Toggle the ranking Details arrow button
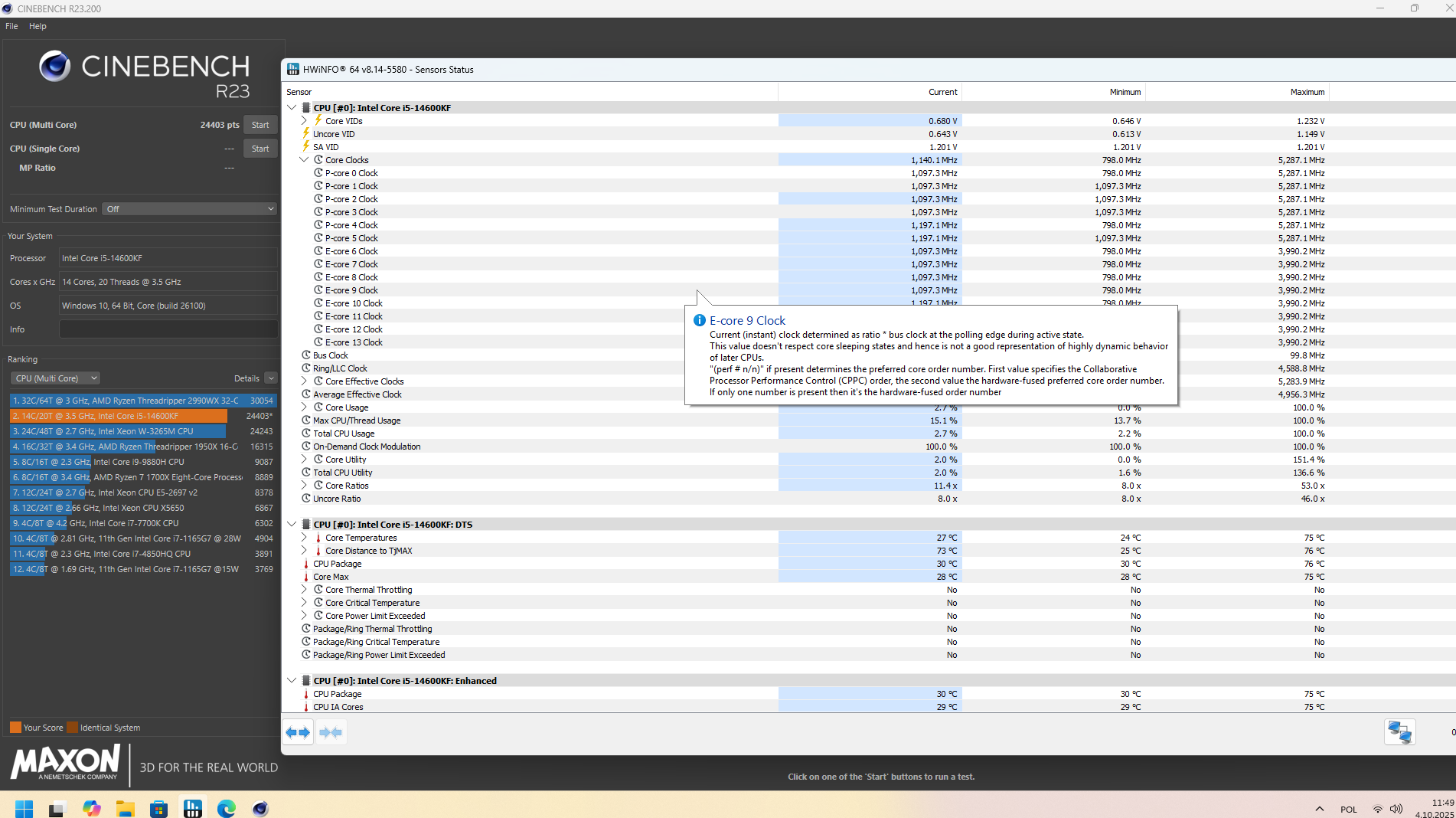Viewport: 1456px width, 818px height. pyautogui.click(x=270, y=378)
